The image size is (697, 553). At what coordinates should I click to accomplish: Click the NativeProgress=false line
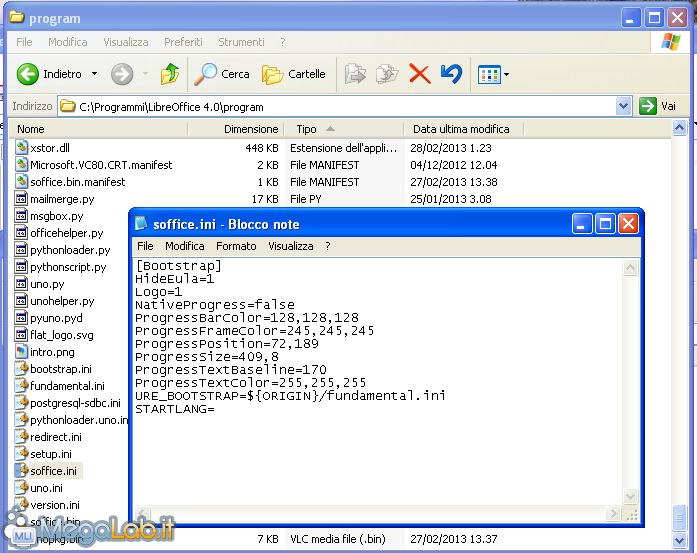coord(215,305)
